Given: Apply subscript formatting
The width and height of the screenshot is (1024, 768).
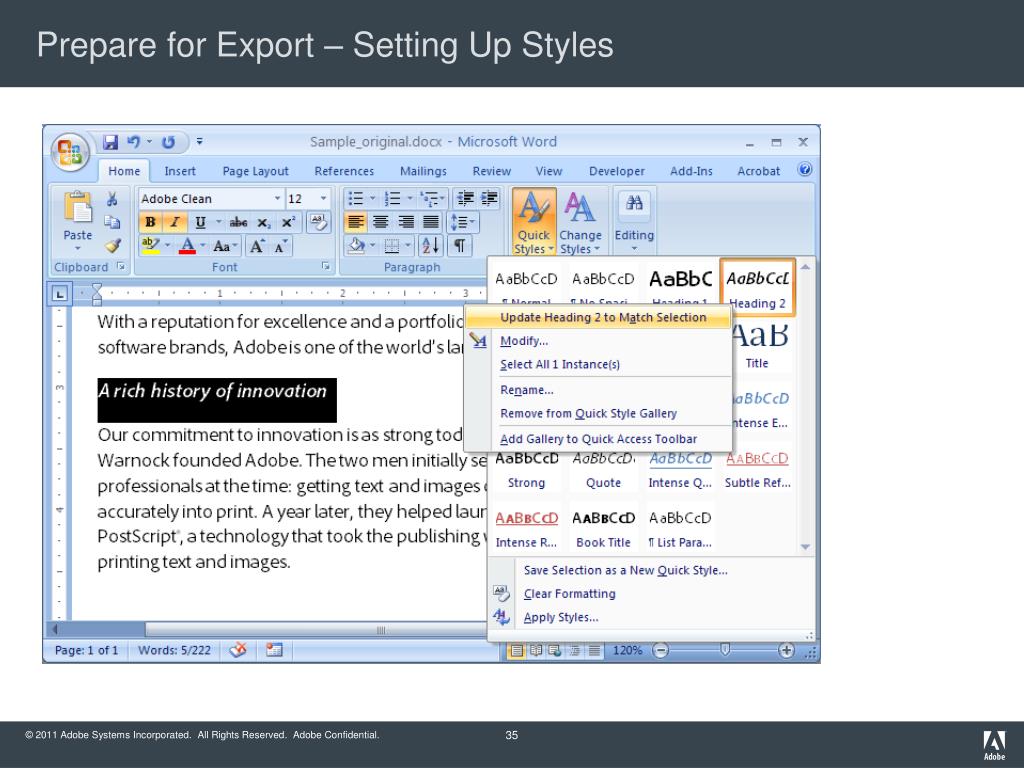Looking at the screenshot, I should pos(263,223).
